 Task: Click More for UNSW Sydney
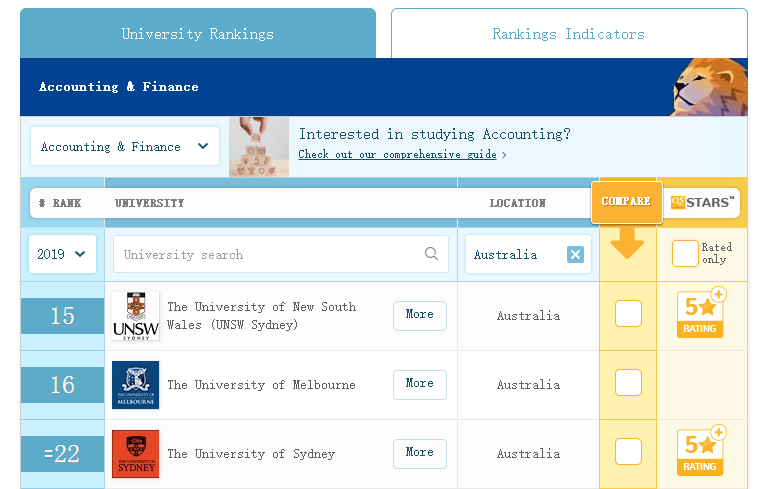pyautogui.click(x=420, y=315)
